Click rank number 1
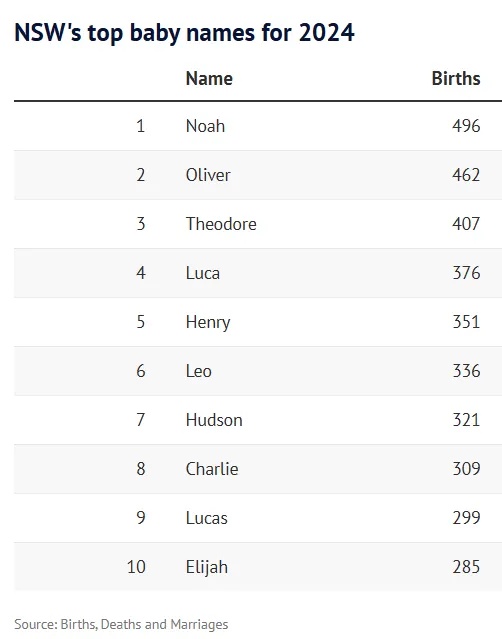The image size is (502, 639). [141, 126]
